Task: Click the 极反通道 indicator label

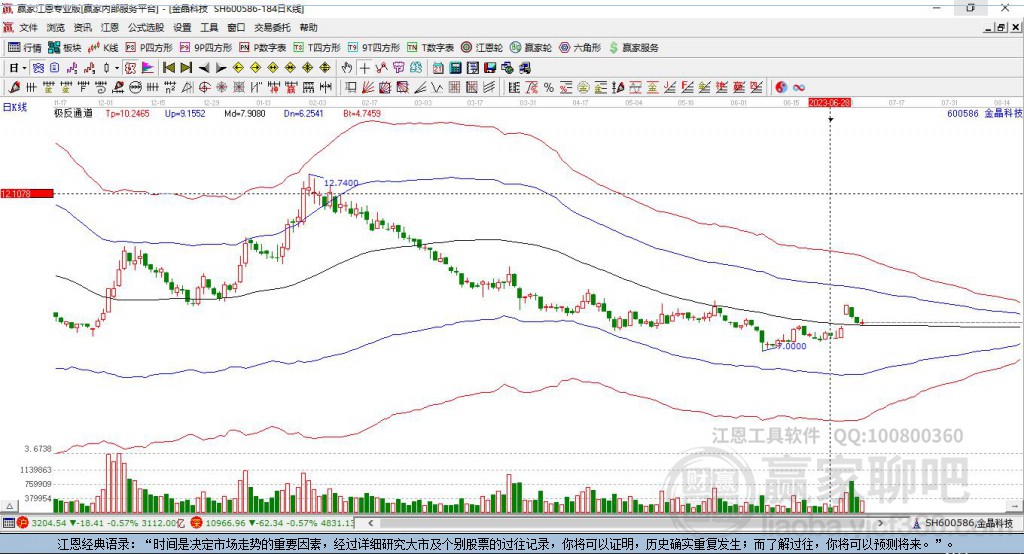Action: tap(73, 113)
